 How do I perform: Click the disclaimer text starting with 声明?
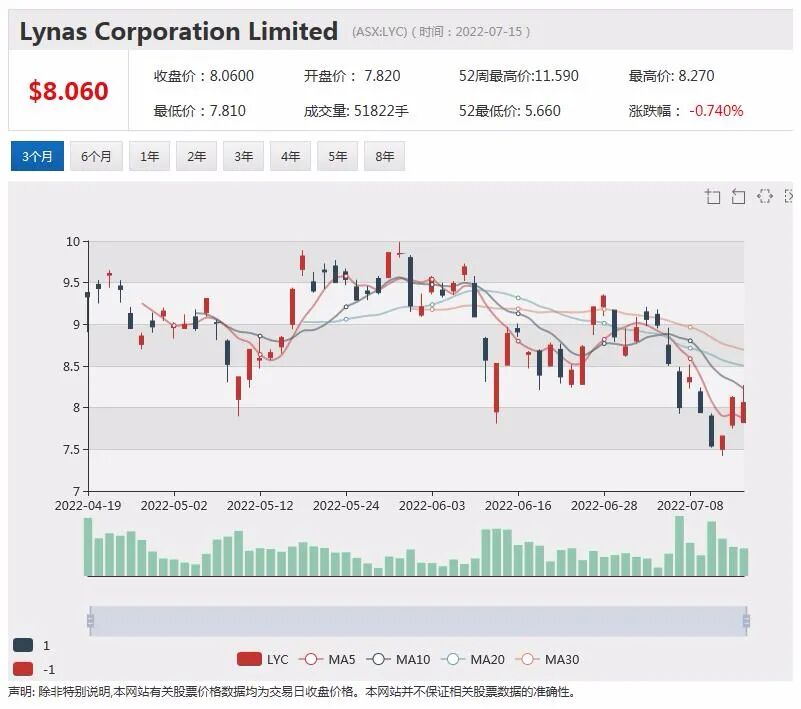point(292,692)
